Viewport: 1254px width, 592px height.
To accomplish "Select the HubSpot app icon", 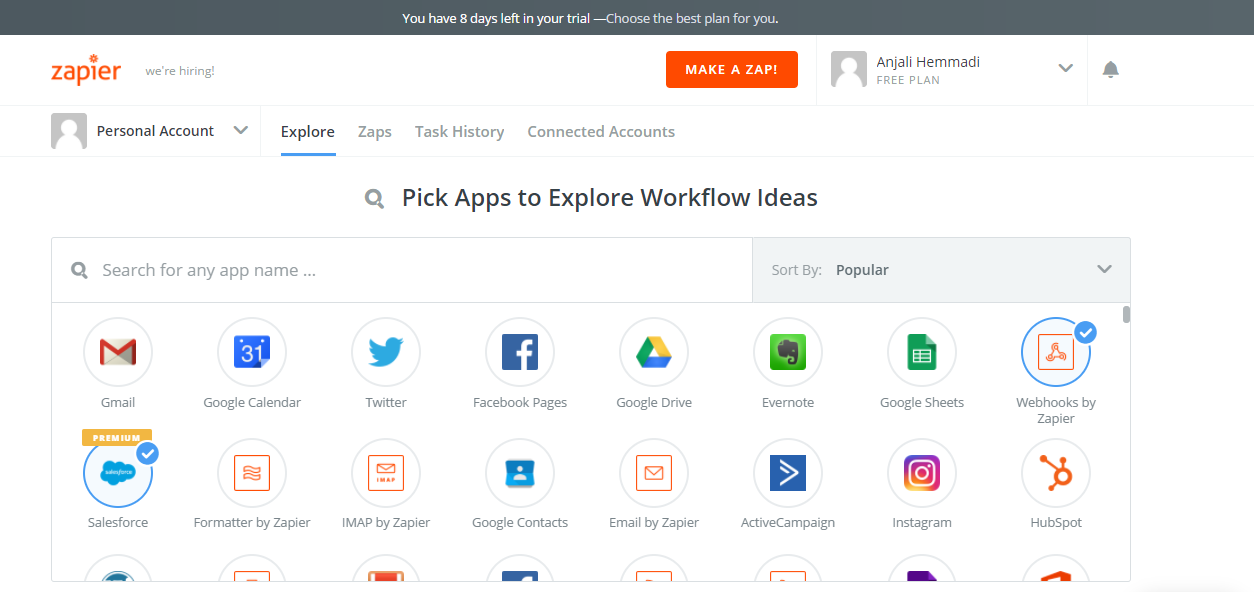I will click(x=1056, y=472).
